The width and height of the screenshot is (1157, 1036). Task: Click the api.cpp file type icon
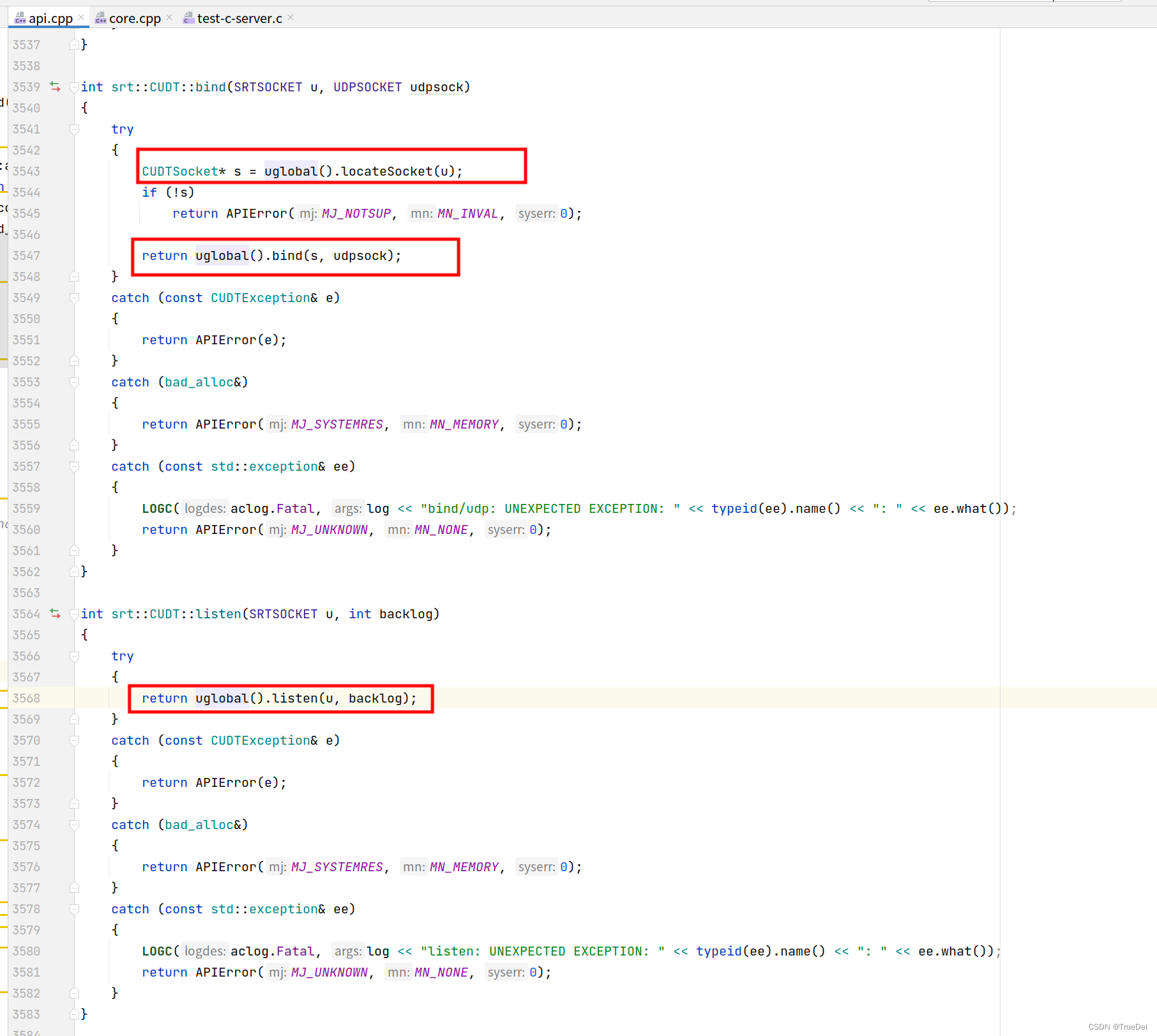point(20,18)
